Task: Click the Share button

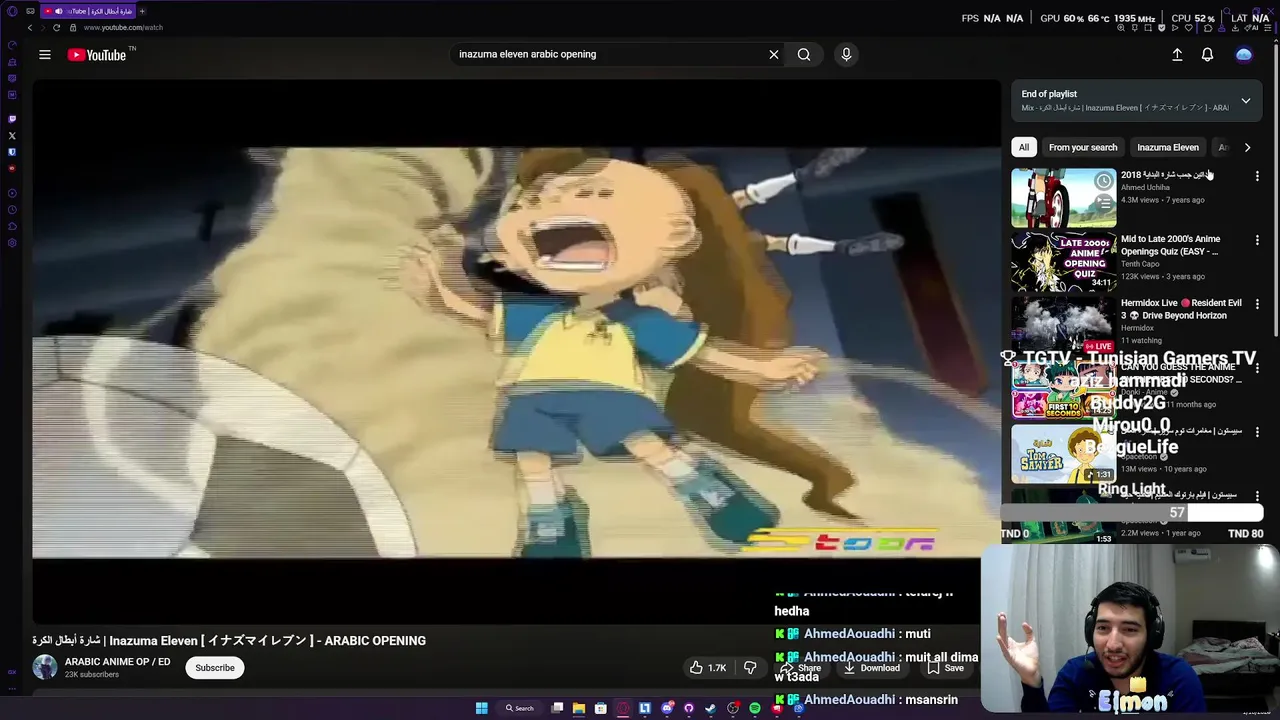Action: click(801, 668)
